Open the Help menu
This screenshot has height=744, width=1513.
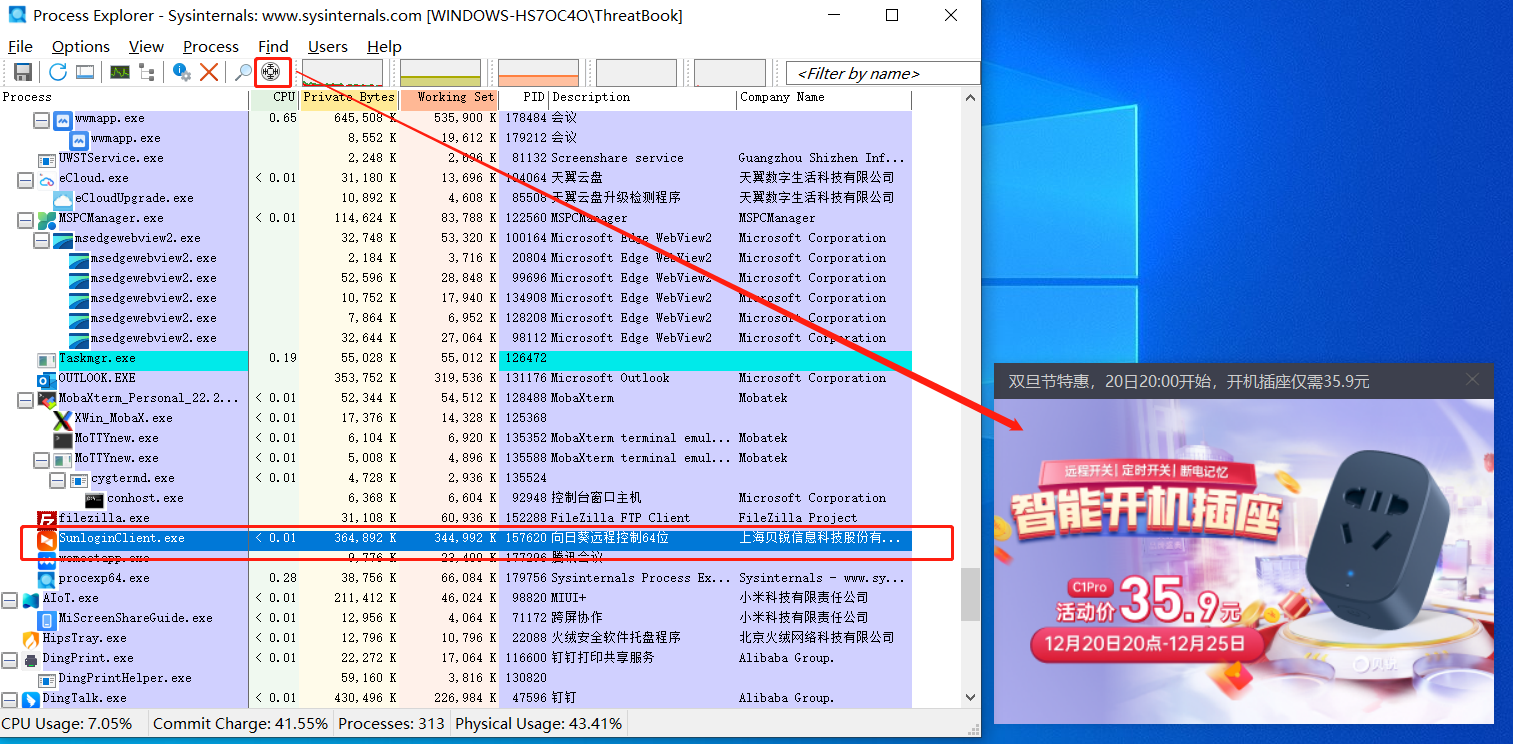(x=384, y=46)
